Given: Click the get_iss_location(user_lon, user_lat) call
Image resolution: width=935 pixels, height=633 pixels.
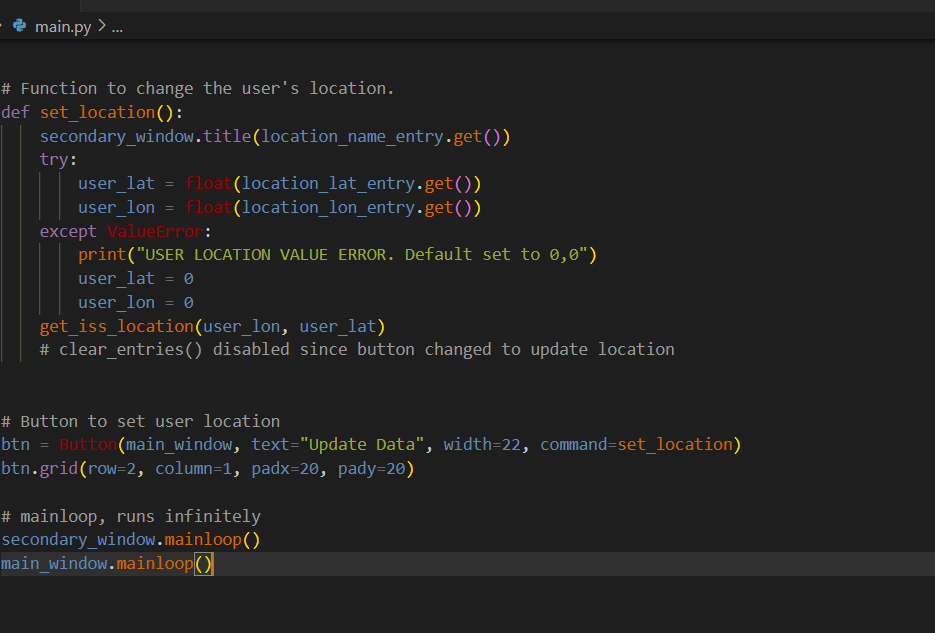Looking at the screenshot, I should point(212,326).
